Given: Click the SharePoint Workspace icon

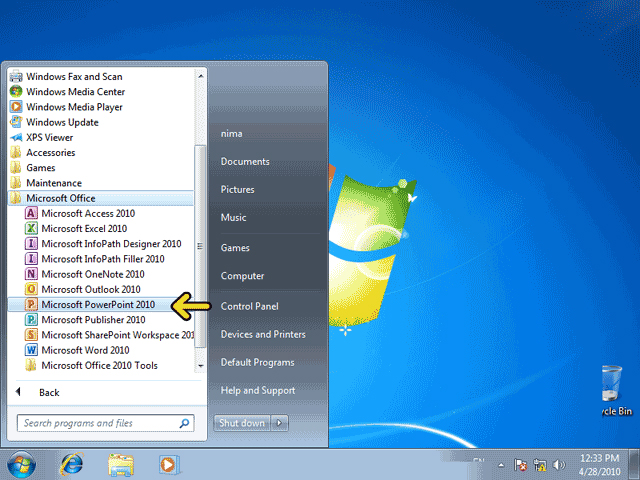Looking at the screenshot, I should [x=31, y=335].
